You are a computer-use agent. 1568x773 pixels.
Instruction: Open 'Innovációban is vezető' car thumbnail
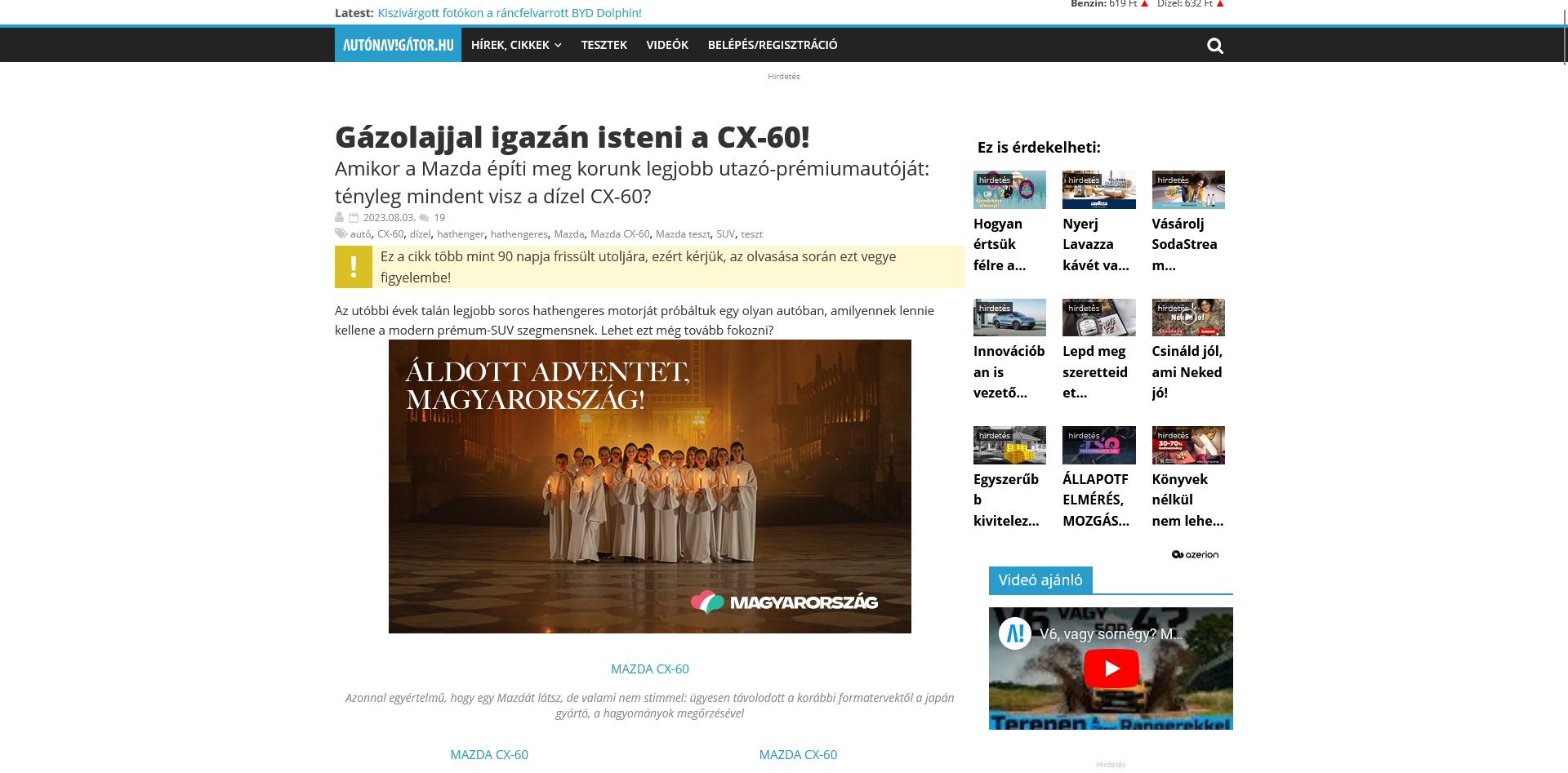pos(1009,318)
